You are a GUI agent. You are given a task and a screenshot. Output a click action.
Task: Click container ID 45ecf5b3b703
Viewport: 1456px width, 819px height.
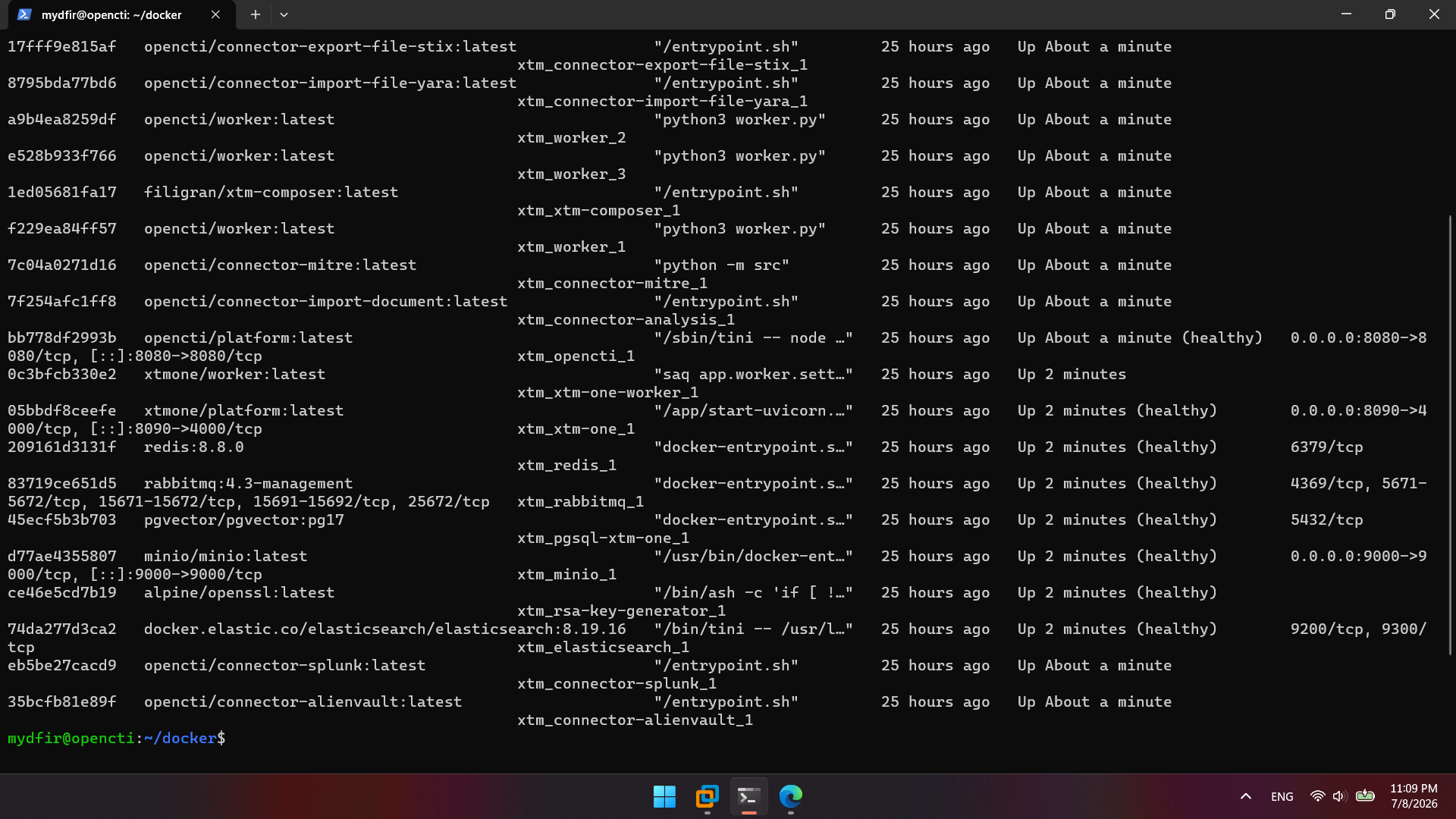pyautogui.click(x=62, y=519)
